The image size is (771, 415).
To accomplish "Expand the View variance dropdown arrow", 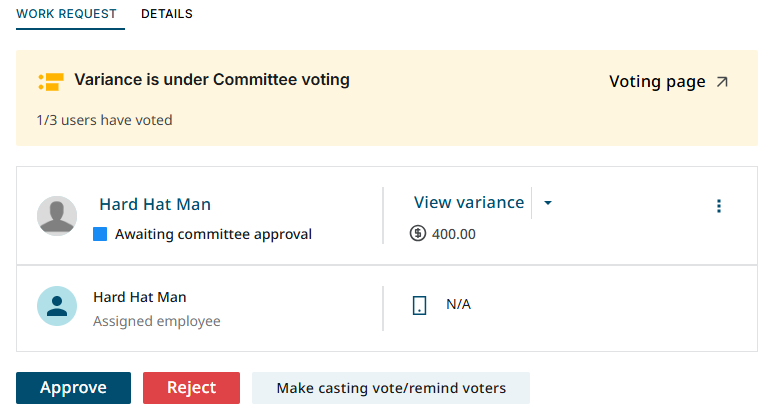I will (x=548, y=203).
